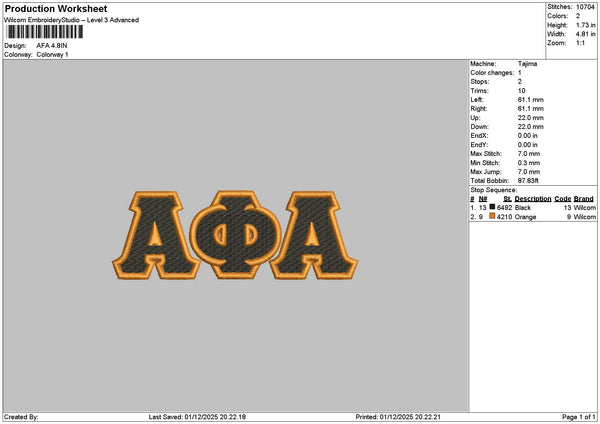Click the 'Brand' column header
Image resolution: width=600 pixels, height=424 pixels.
[584, 199]
